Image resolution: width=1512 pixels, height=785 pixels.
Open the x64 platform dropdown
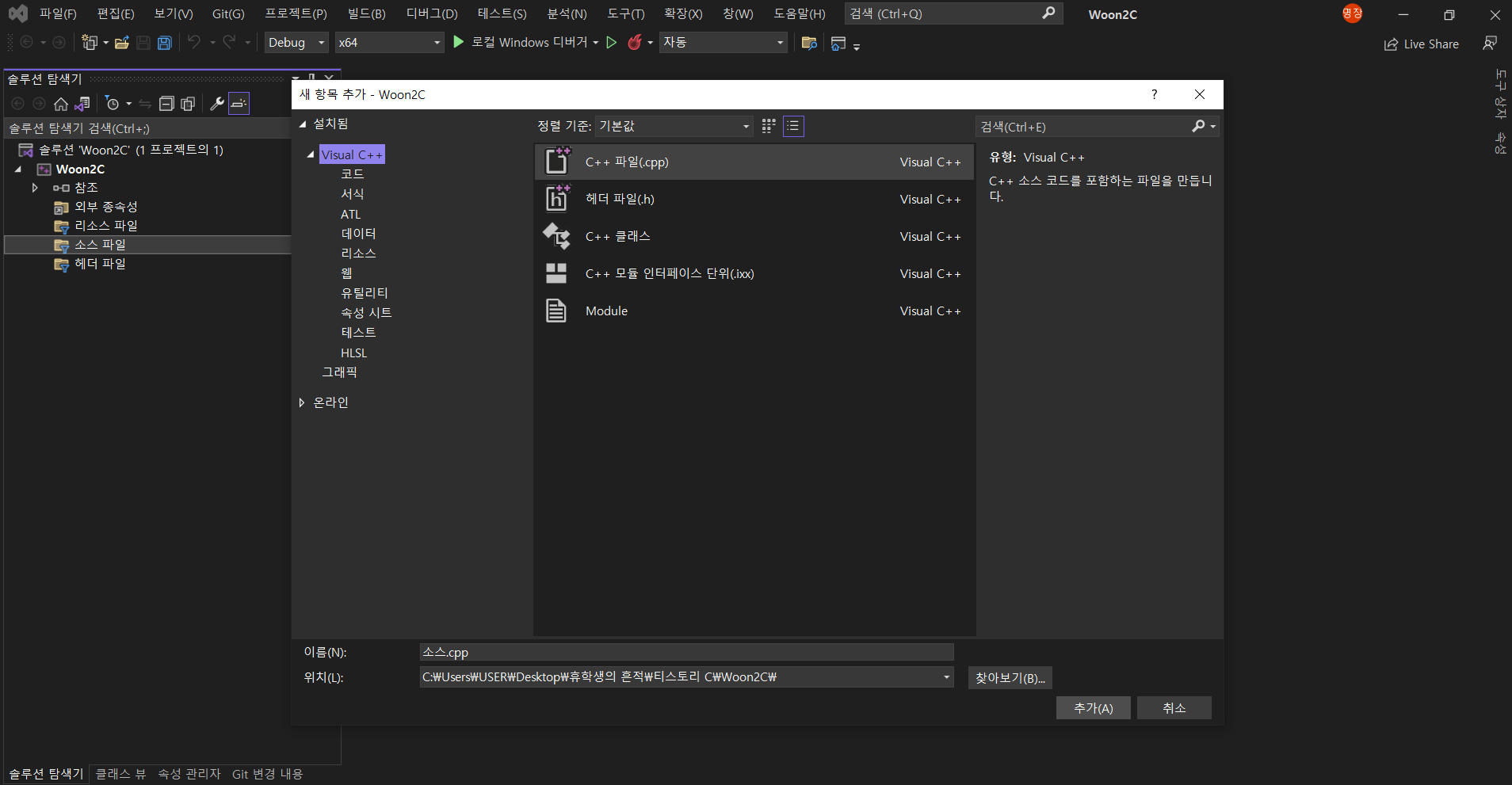click(389, 43)
